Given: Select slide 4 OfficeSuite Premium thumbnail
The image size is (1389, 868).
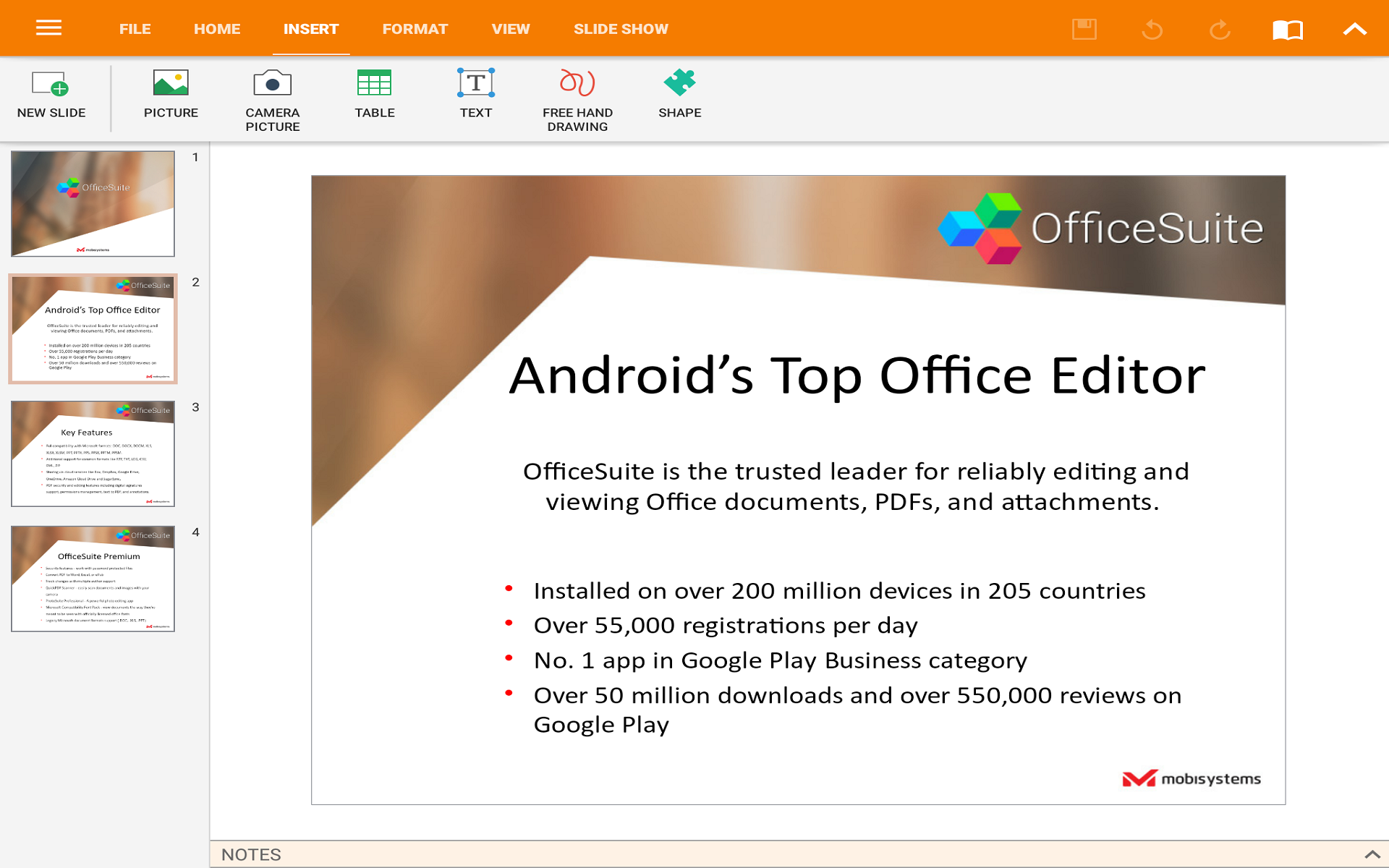Looking at the screenshot, I should pyautogui.click(x=93, y=579).
